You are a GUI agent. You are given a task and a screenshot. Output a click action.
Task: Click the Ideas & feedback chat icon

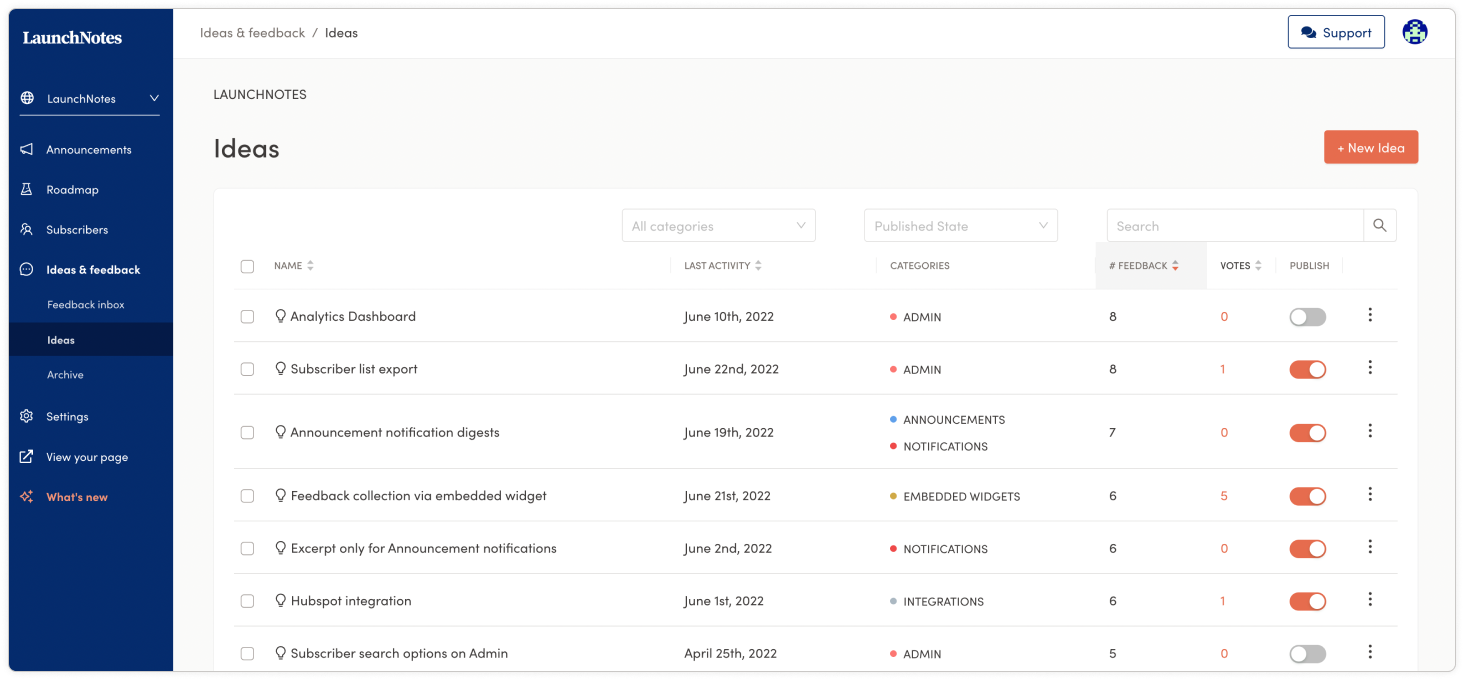pyautogui.click(x=27, y=269)
